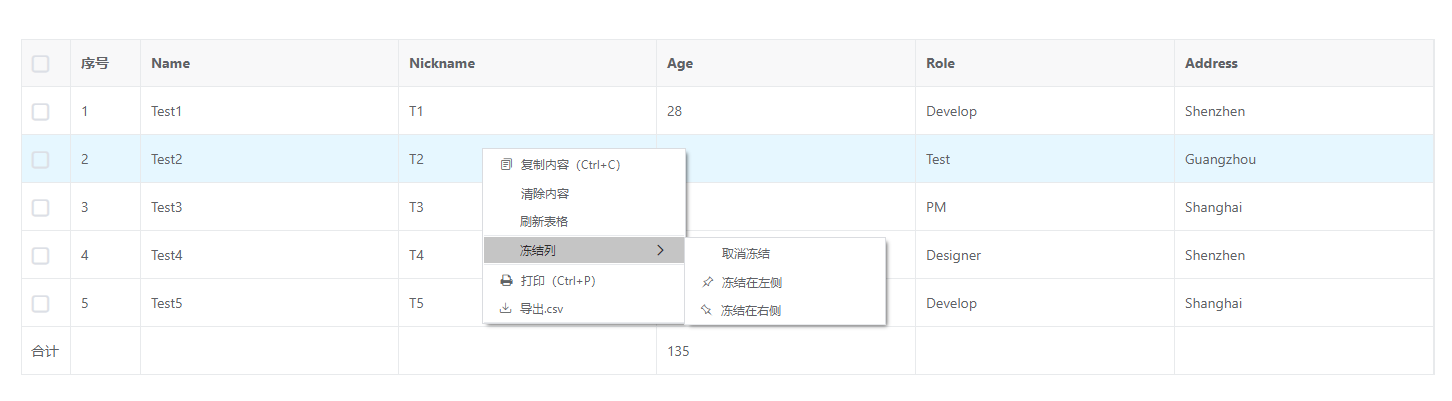Click the download icon beside 导出.csv

point(506,309)
